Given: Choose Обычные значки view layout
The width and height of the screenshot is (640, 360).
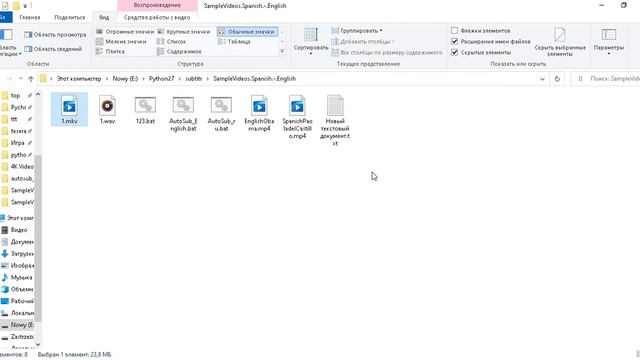Looking at the screenshot, I should coord(247,31).
